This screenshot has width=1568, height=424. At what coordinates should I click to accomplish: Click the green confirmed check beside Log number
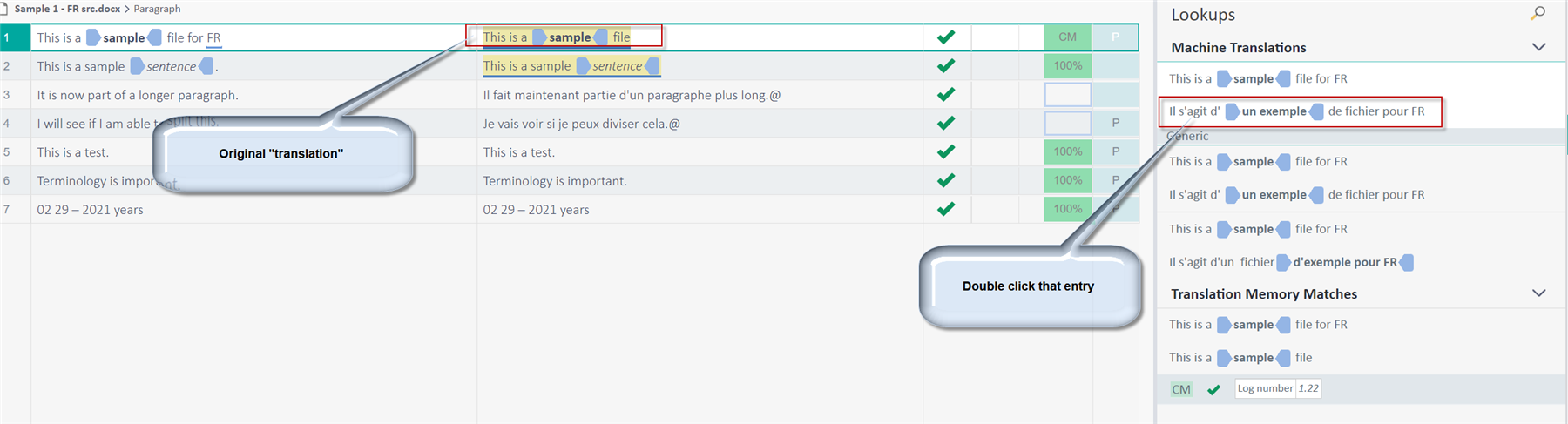click(x=1213, y=389)
